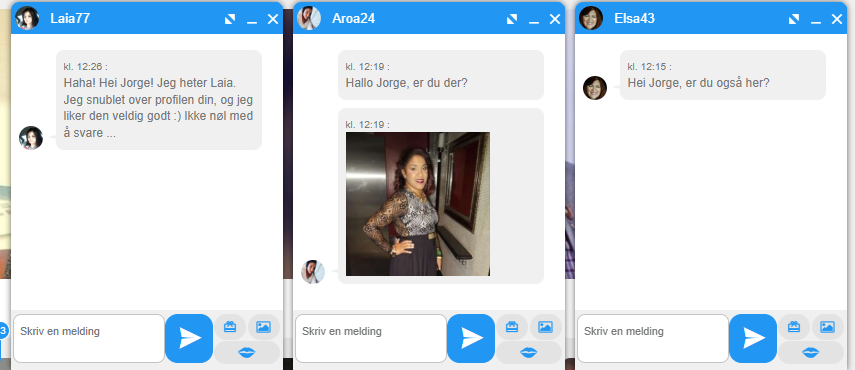Click timestamp "kl. 12:26" in Laia77 chat

pyautogui.click(x=86, y=67)
